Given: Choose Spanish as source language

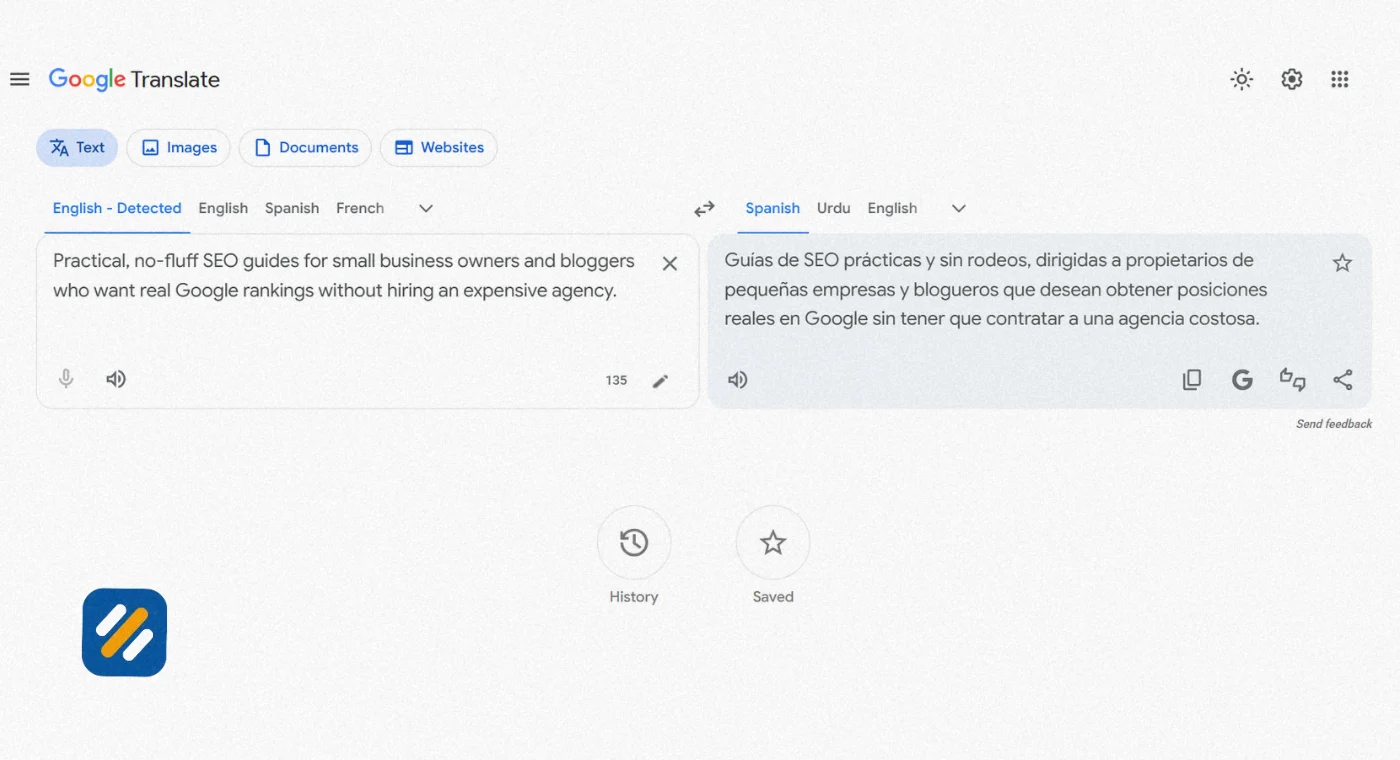Looking at the screenshot, I should [292, 208].
